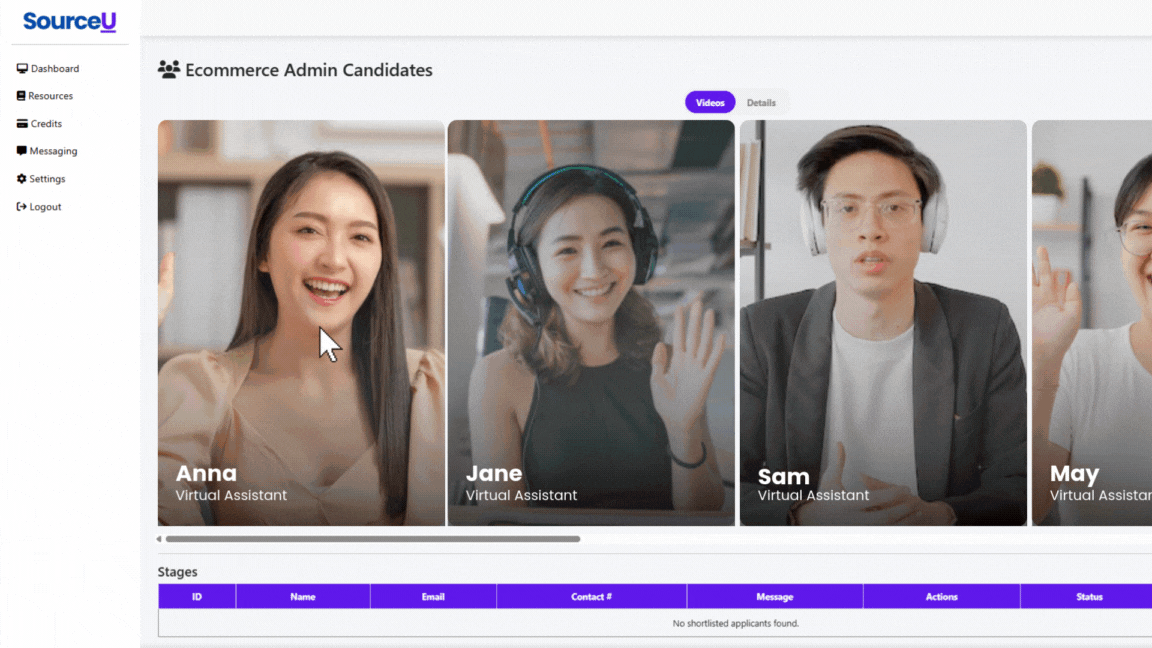Open Anna's candidate video card
This screenshot has width=1152, height=648.
coord(301,322)
